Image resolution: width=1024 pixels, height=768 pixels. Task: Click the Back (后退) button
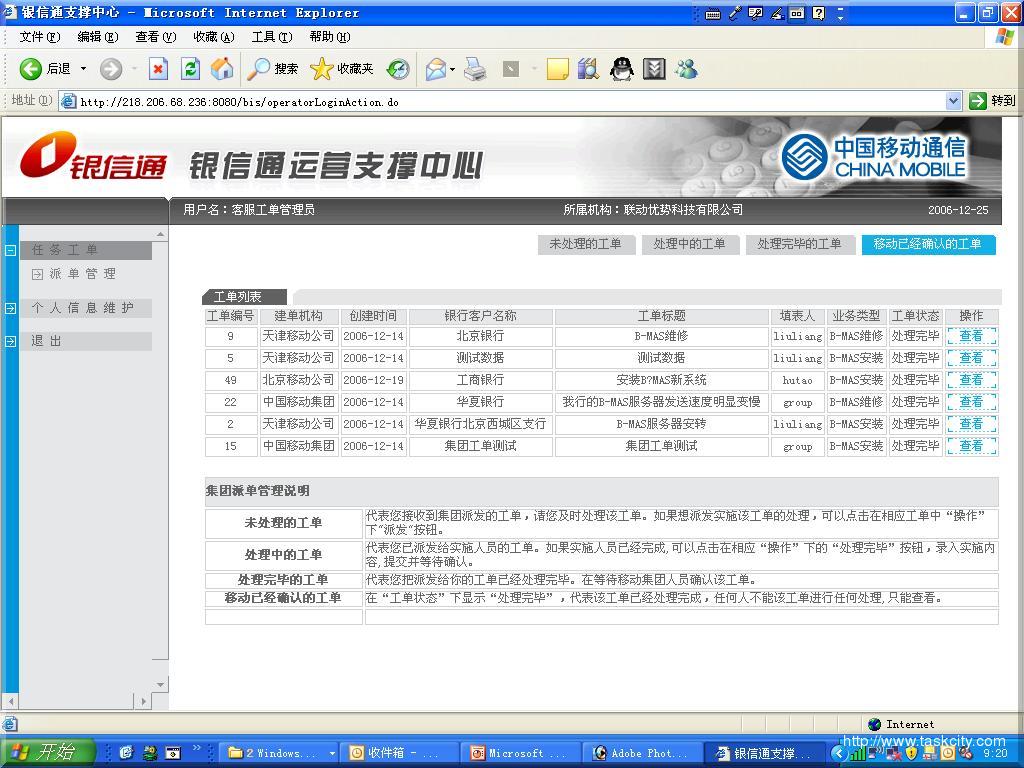click(x=46, y=69)
